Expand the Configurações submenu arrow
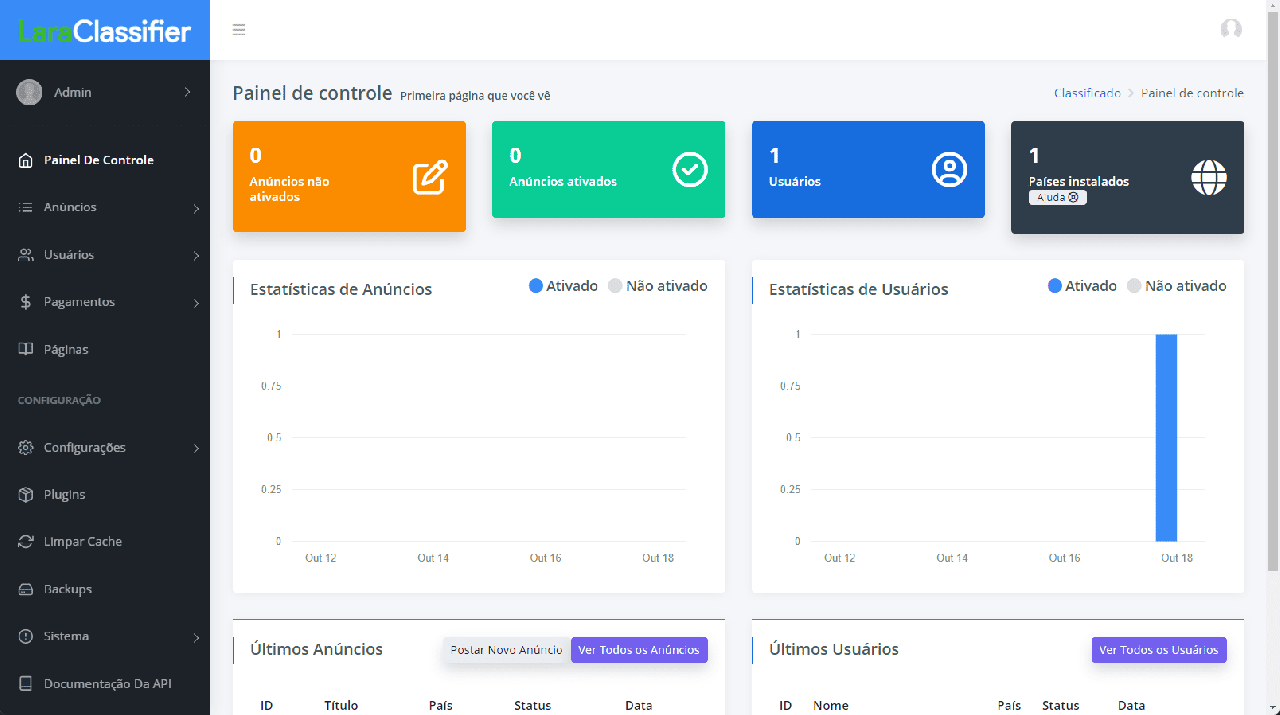Viewport: 1280px width, 715px height. click(196, 449)
